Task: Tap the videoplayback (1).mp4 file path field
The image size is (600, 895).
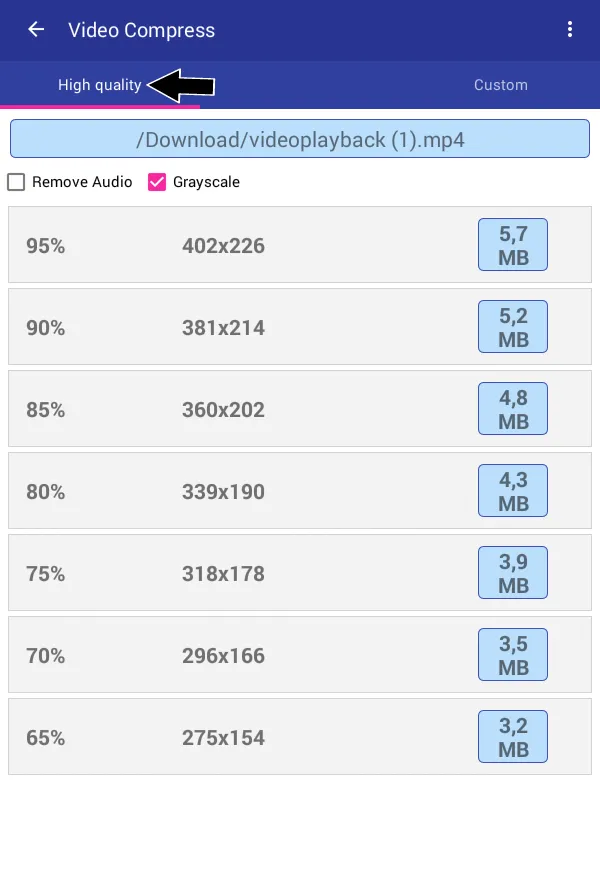Action: [x=300, y=139]
